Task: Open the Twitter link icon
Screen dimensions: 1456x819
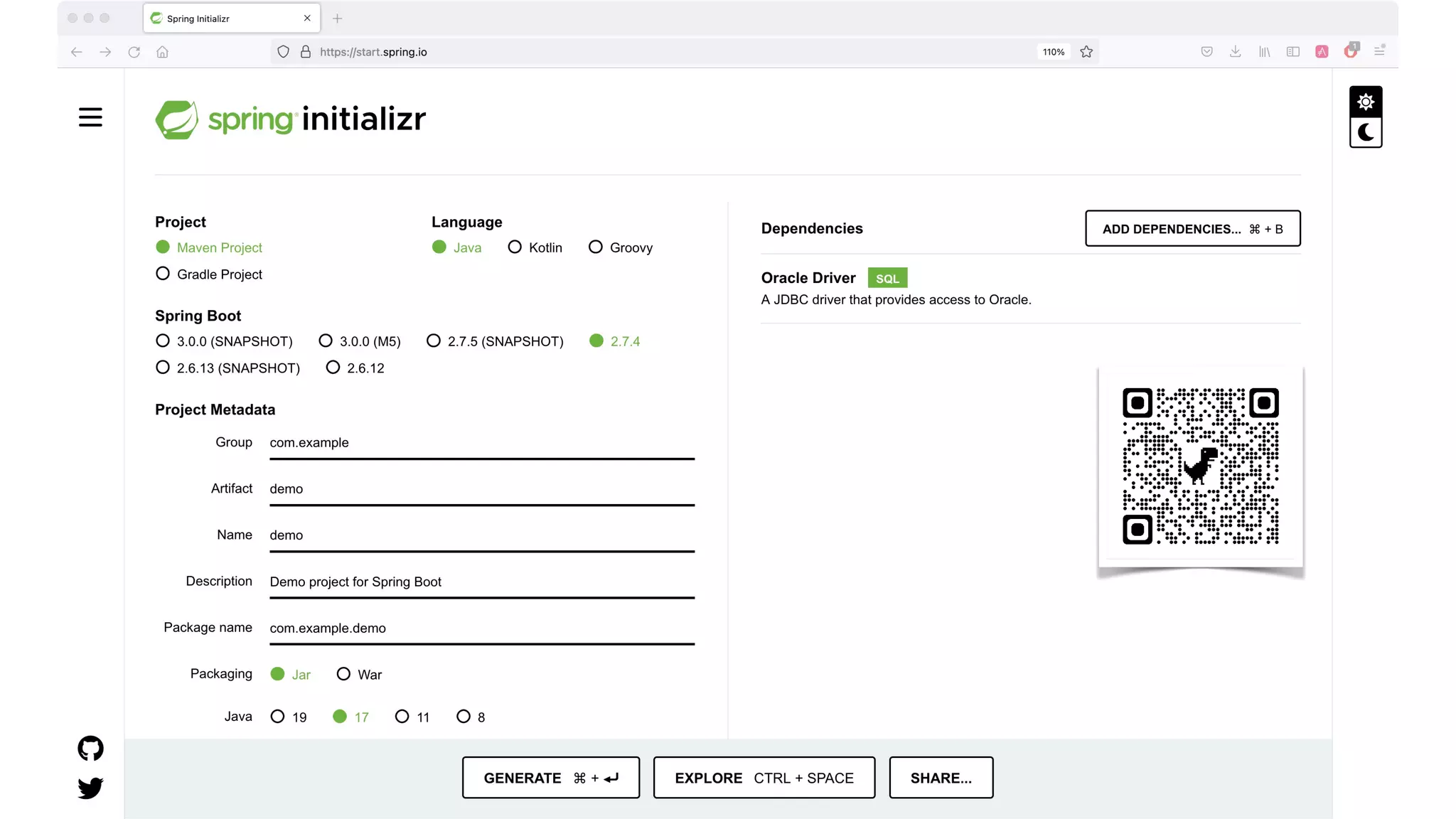Action: pyautogui.click(x=90, y=788)
